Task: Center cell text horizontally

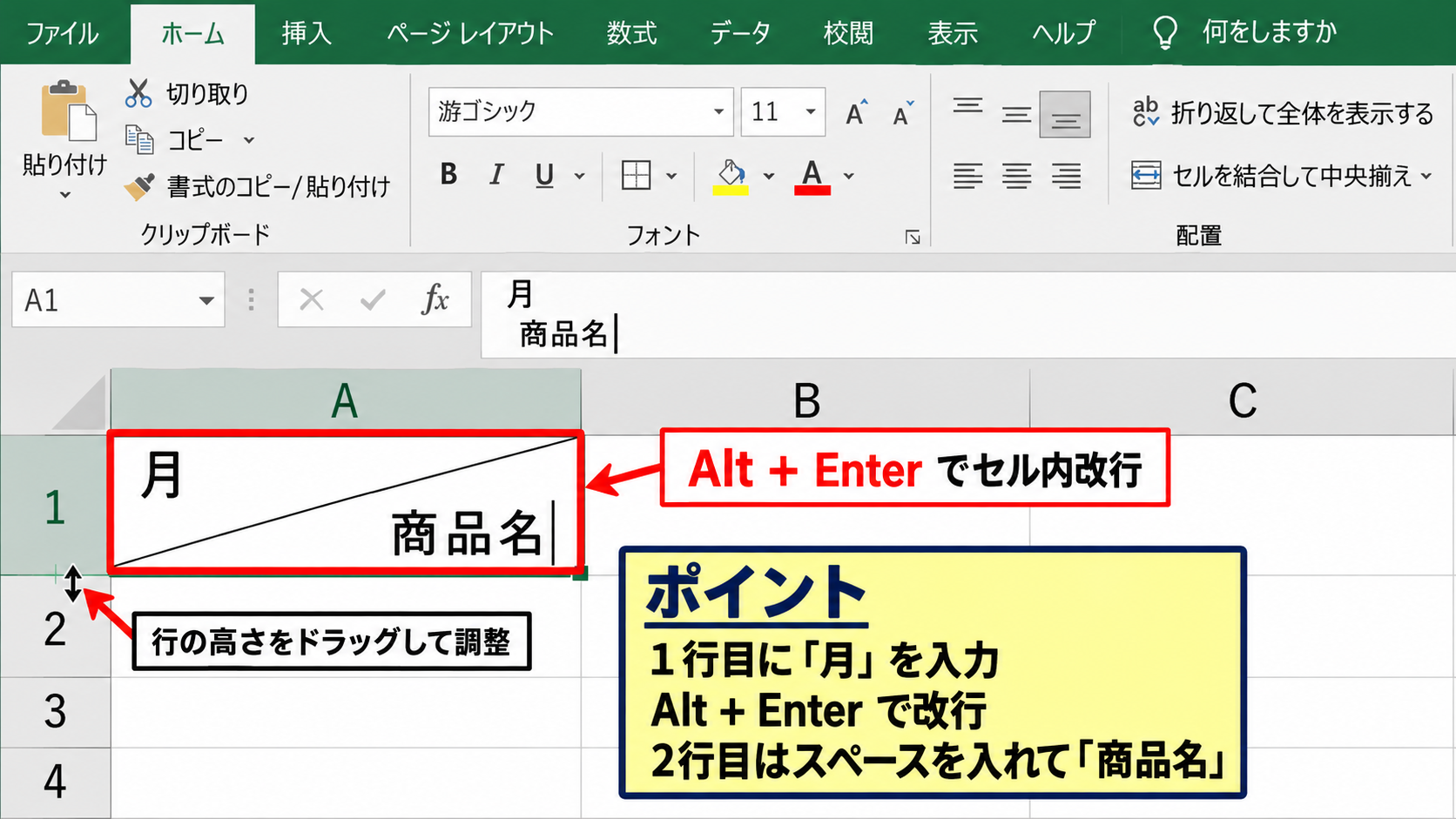Action: [x=1016, y=176]
